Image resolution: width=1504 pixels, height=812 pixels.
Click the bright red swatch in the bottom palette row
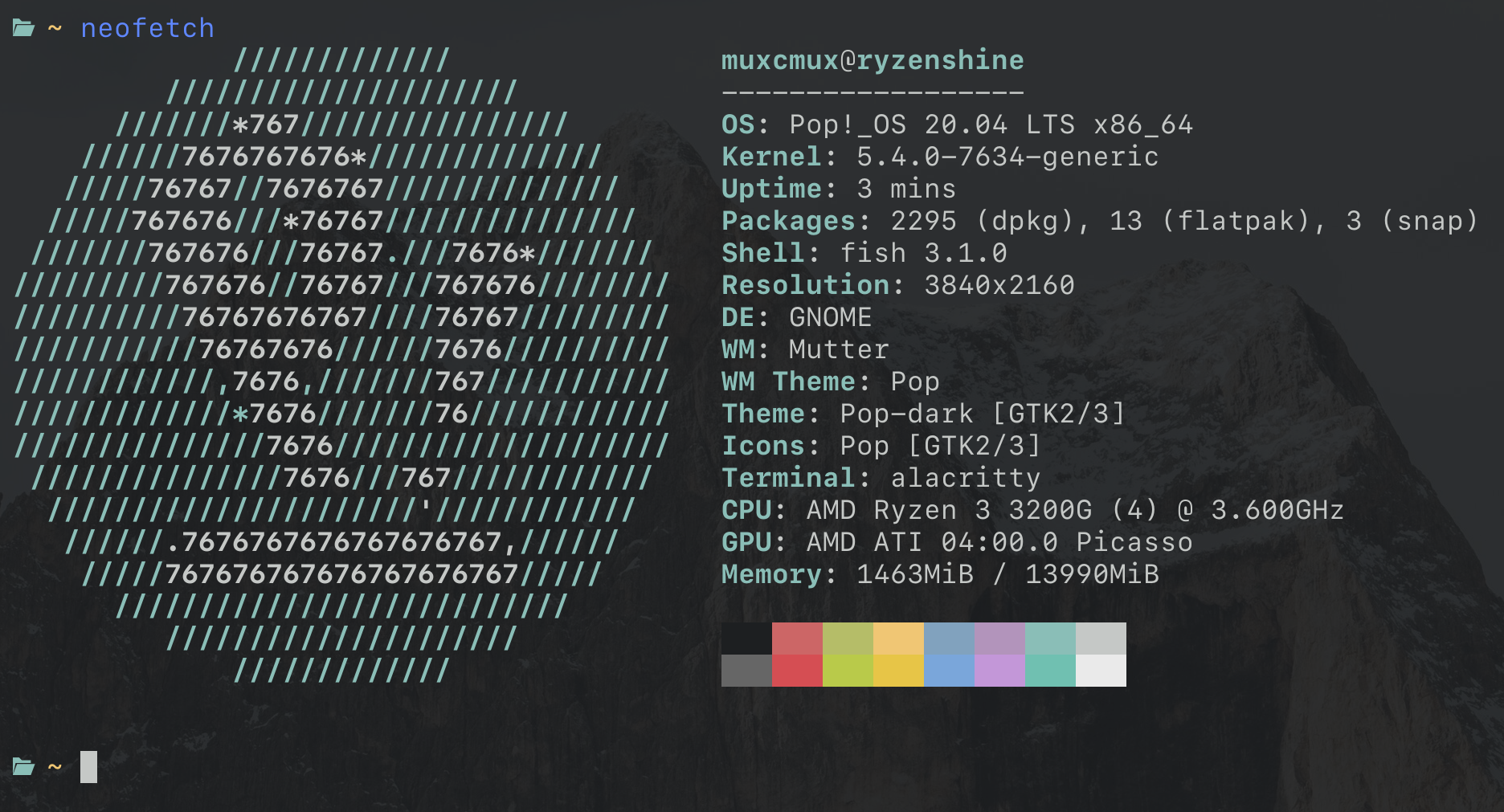pyautogui.click(x=797, y=671)
